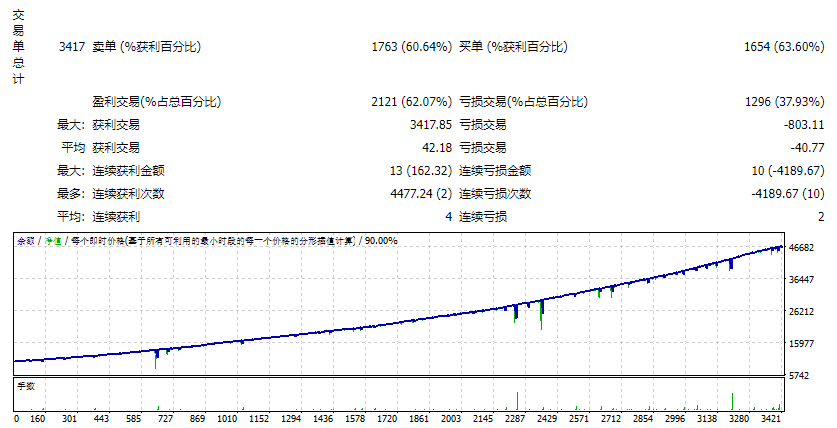Select the 连续获利金额 label
Image resolution: width=837 pixels, height=428 pixels.
click(128, 171)
